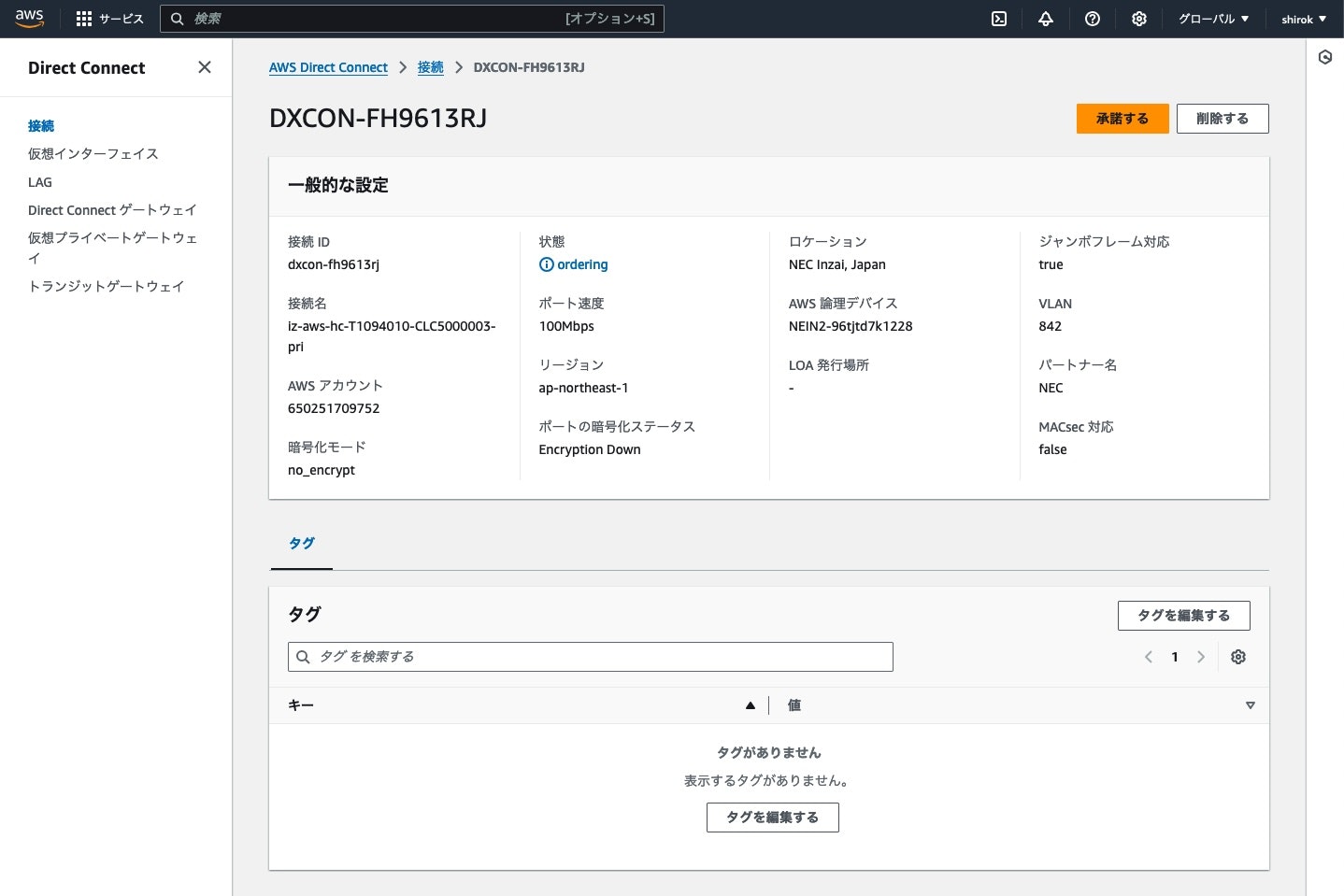
Task: Click the connection ID dxcon-fh9613rj value
Action: (334, 264)
